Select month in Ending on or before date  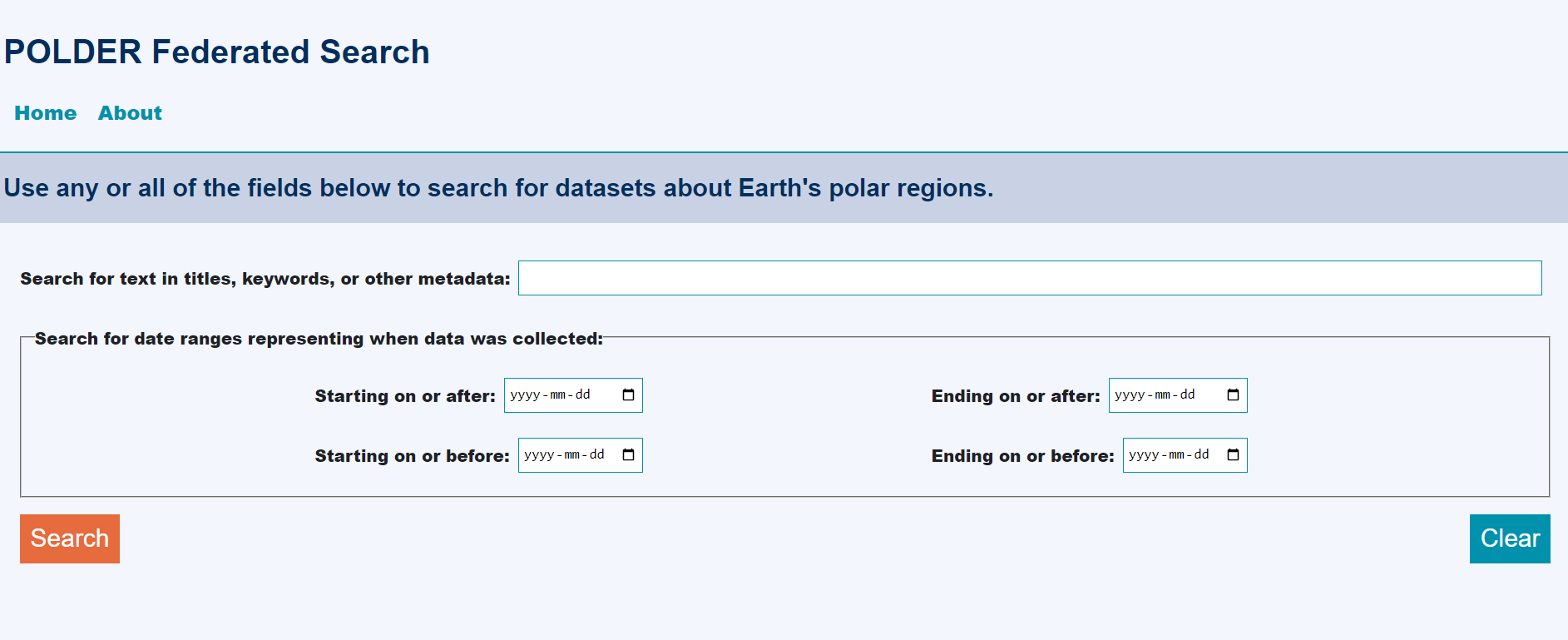(1177, 455)
